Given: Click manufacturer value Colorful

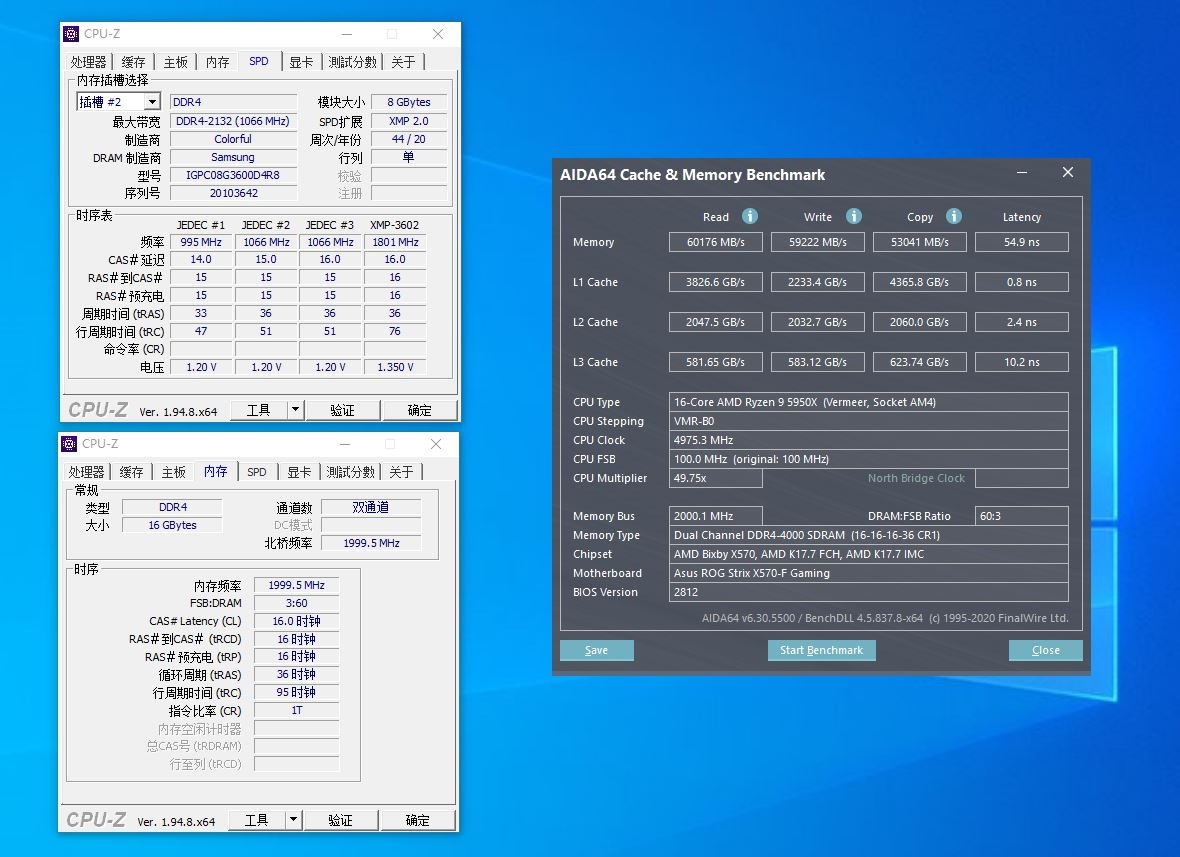Looking at the screenshot, I should pos(233,139).
